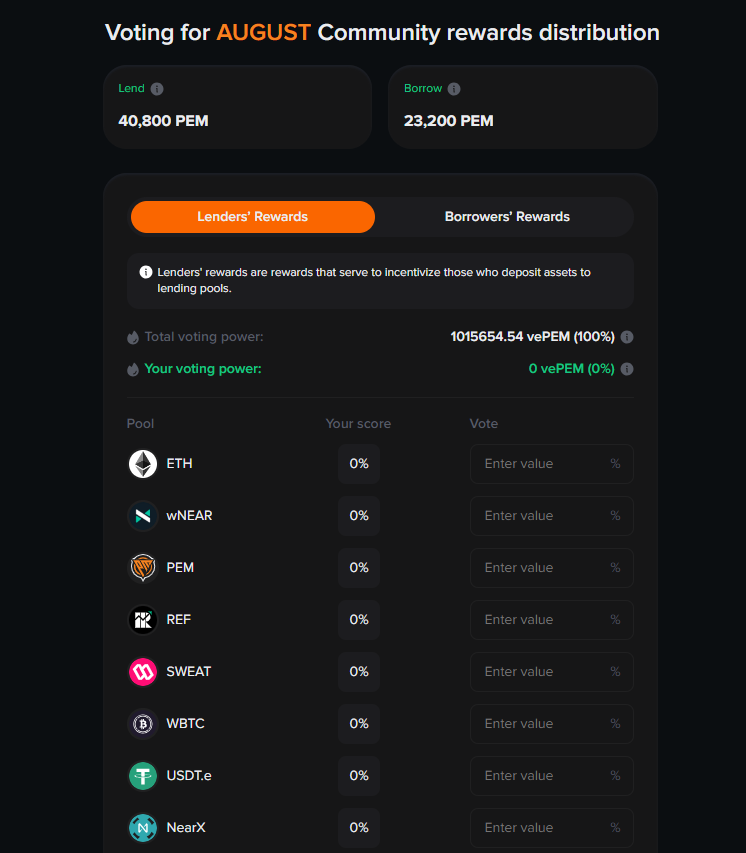Image resolution: width=746 pixels, height=853 pixels.
Task: Click the USDT.e pool token icon
Action: [143, 776]
